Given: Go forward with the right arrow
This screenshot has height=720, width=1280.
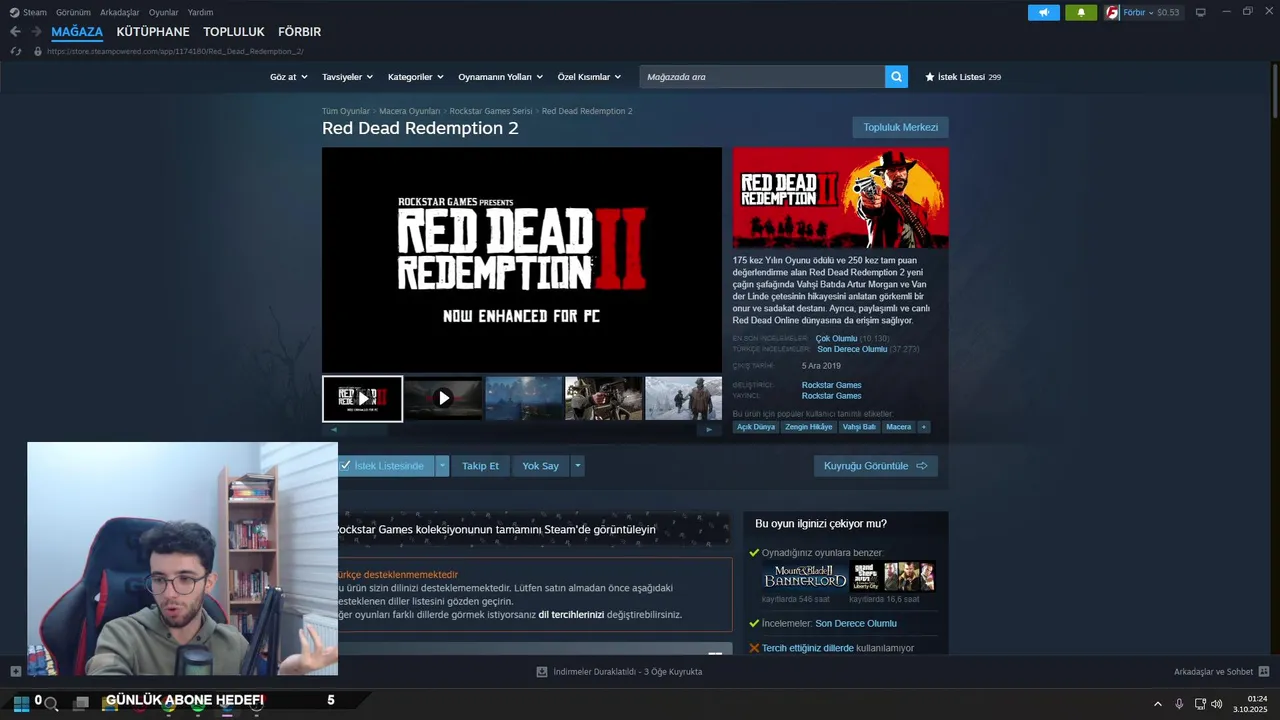Looking at the screenshot, I should click(36, 32).
